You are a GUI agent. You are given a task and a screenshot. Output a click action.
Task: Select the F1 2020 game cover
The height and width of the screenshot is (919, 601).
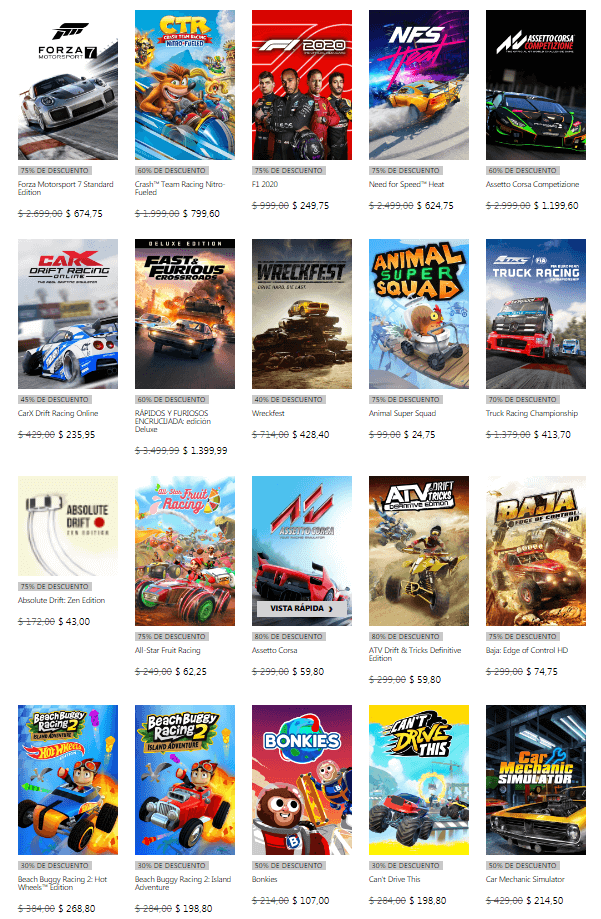302,84
